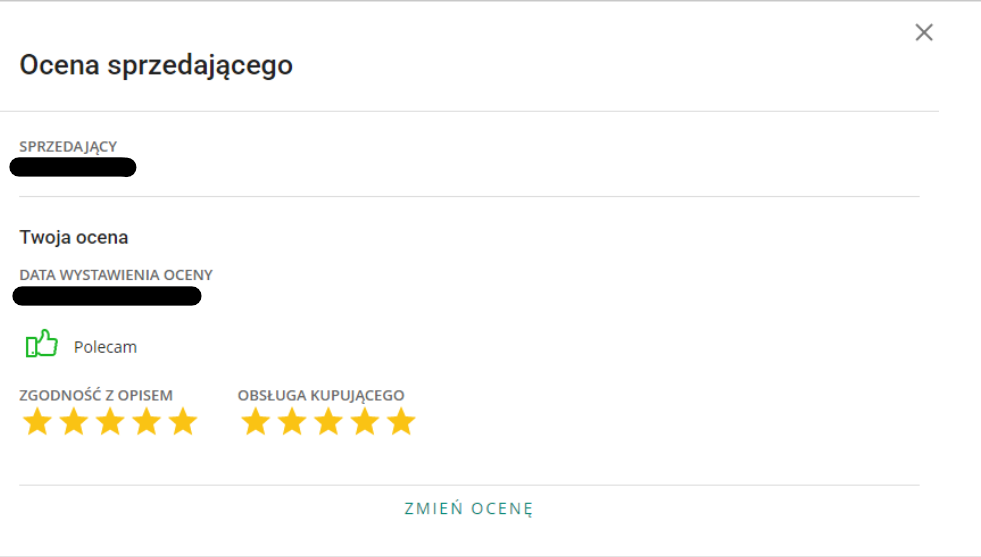
Task: Click the Ocena sprzedającego heading
Action: point(156,66)
